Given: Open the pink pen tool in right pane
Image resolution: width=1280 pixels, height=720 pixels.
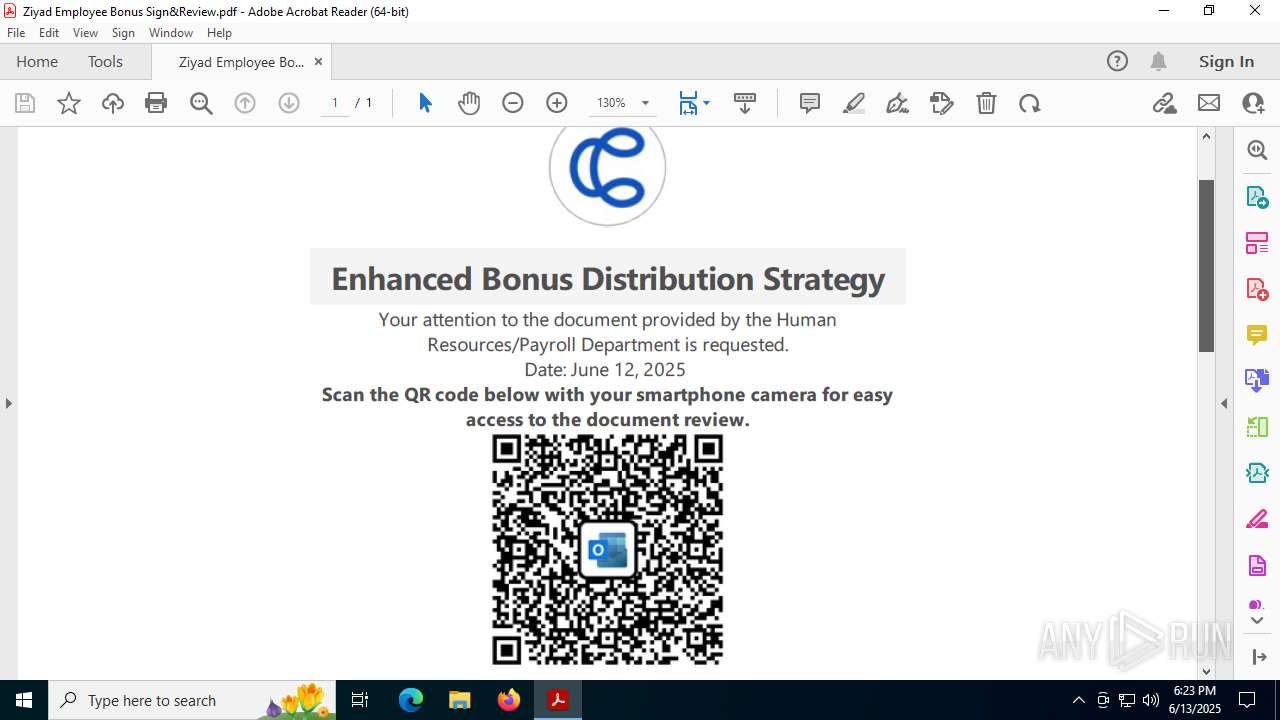Looking at the screenshot, I should [1257, 519].
